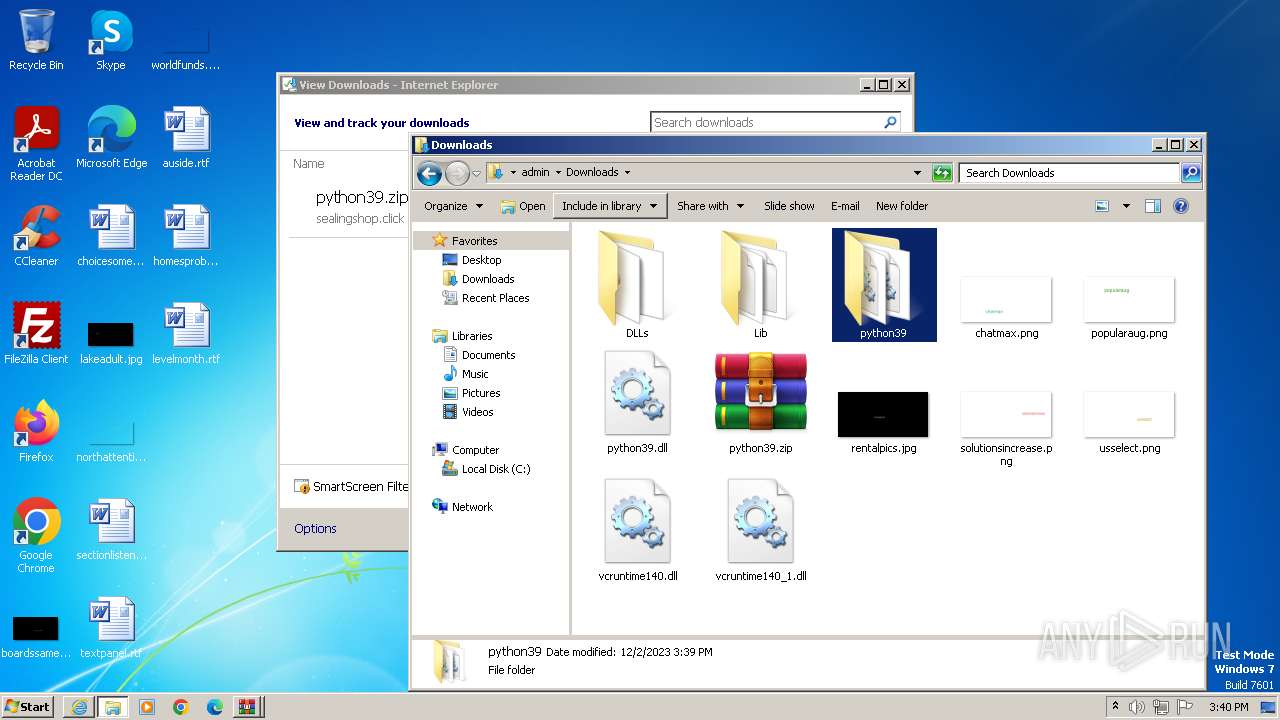Click Include in library dropdown
Image resolution: width=1280 pixels, height=720 pixels.
pyautogui.click(x=610, y=206)
